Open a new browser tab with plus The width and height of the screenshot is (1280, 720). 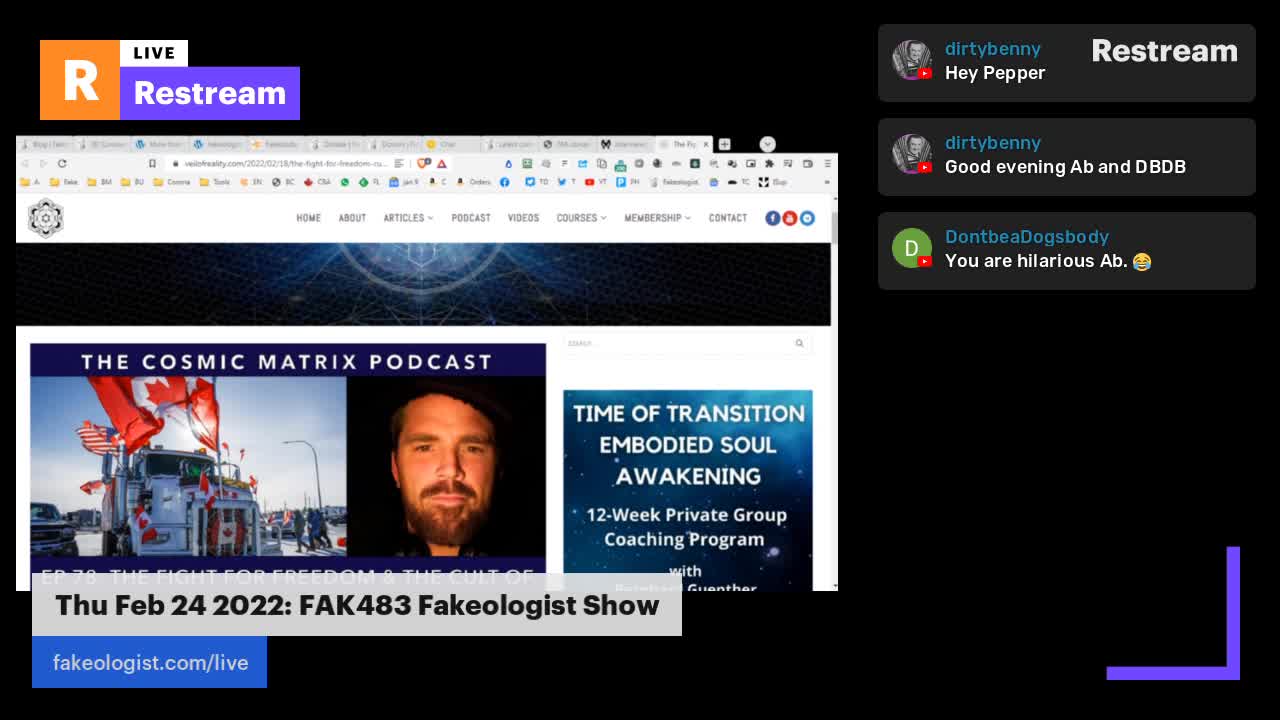point(724,144)
